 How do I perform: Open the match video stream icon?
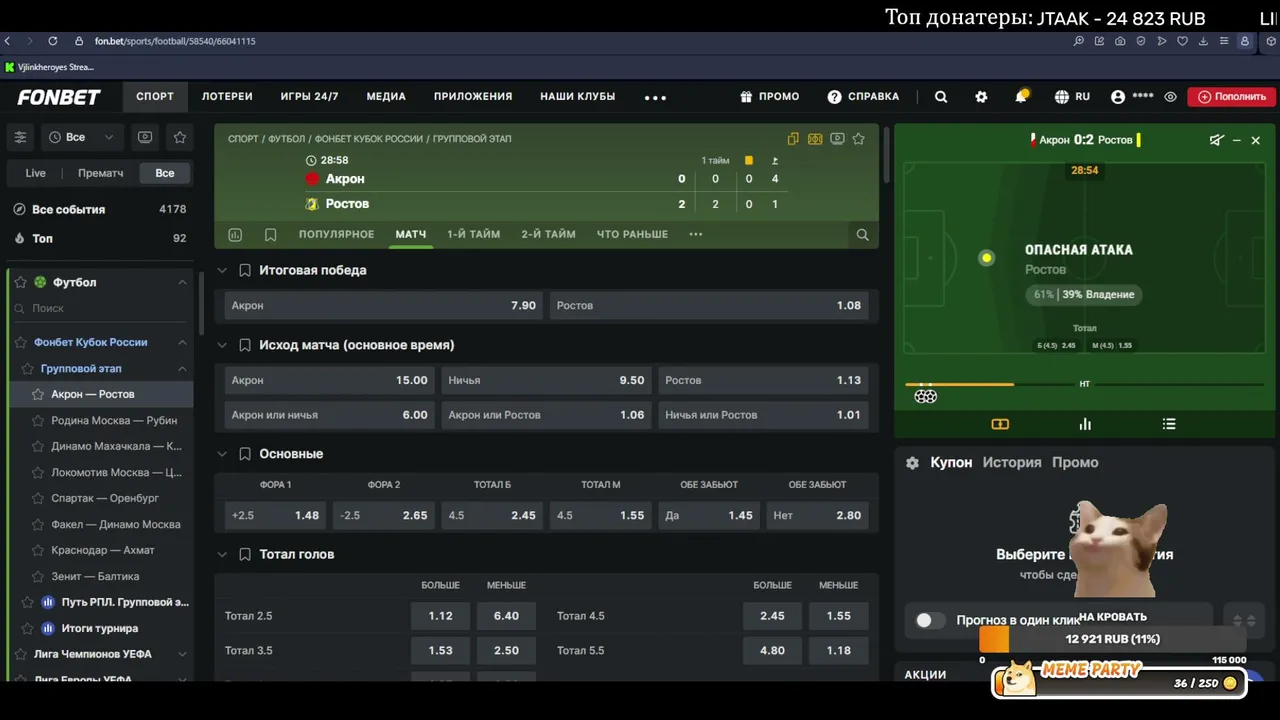tap(837, 139)
